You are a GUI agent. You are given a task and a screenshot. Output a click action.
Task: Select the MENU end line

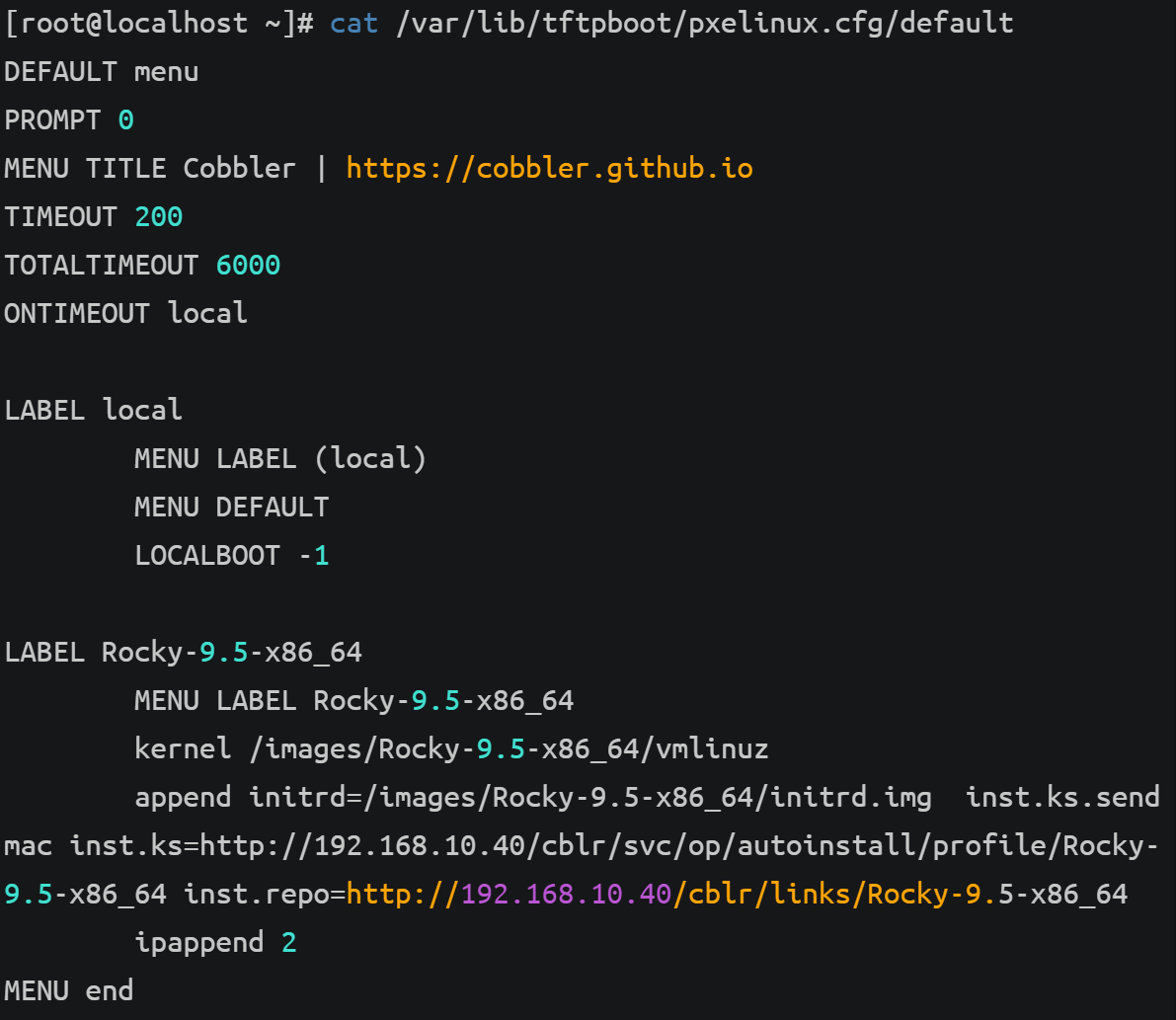pyautogui.click(x=67, y=989)
